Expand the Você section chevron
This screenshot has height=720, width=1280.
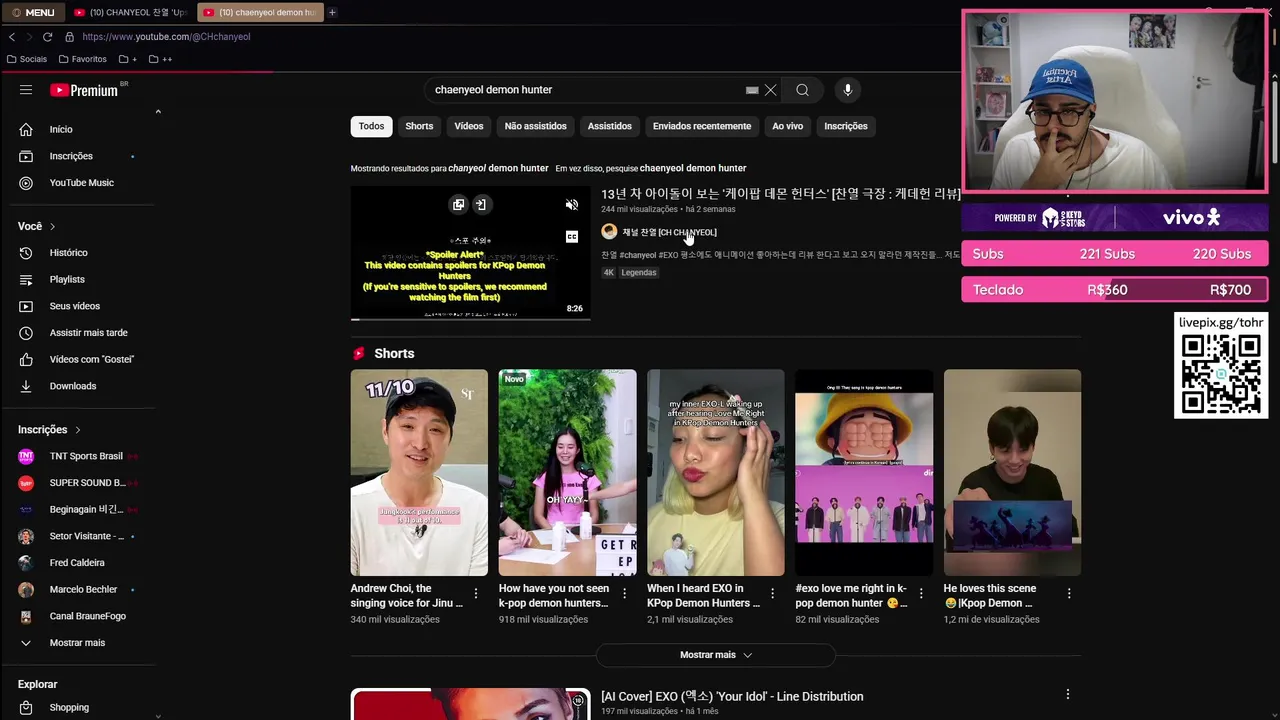(52, 226)
